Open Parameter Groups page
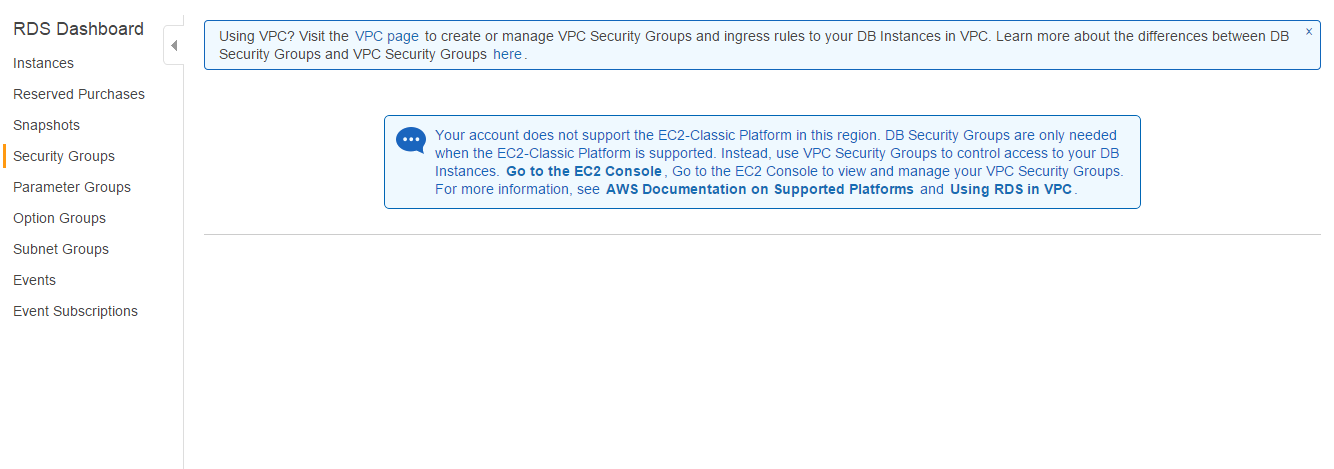The width and height of the screenshot is (1334, 469). pyautogui.click(x=72, y=187)
